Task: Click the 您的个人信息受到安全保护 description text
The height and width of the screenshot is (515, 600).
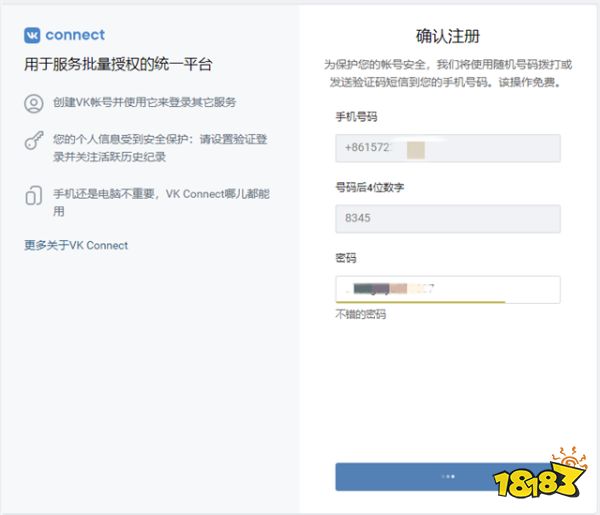Action: click(160, 148)
